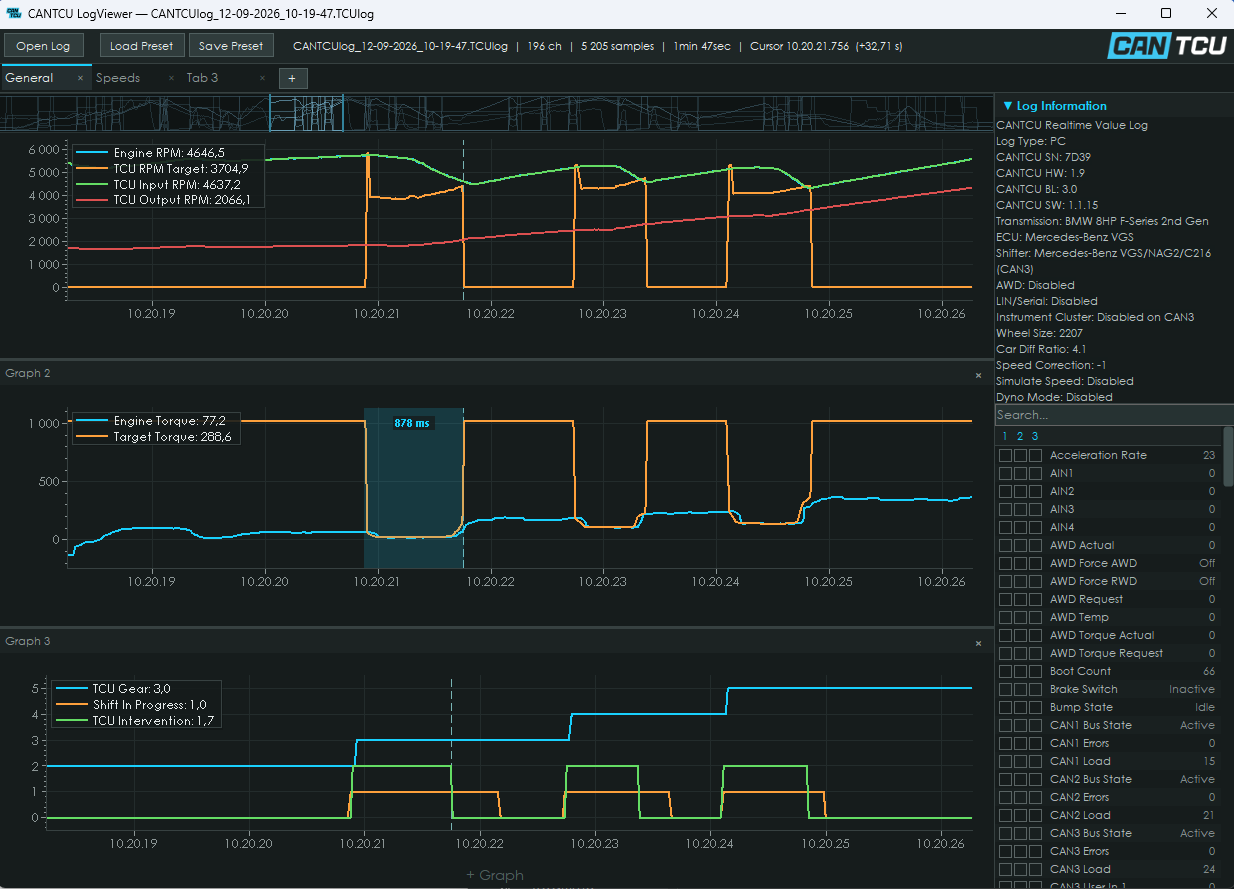Select the AIN4 channel name
This screenshot has width=1234, height=889.
[x=1062, y=527]
